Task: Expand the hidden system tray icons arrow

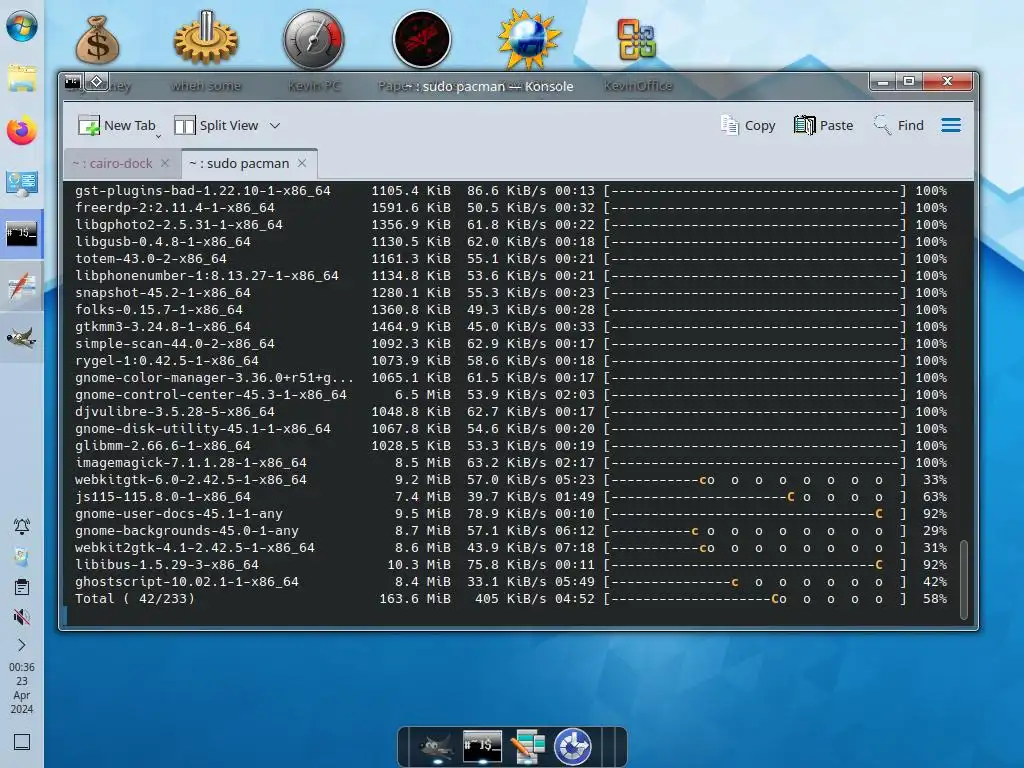Action: tap(22, 645)
